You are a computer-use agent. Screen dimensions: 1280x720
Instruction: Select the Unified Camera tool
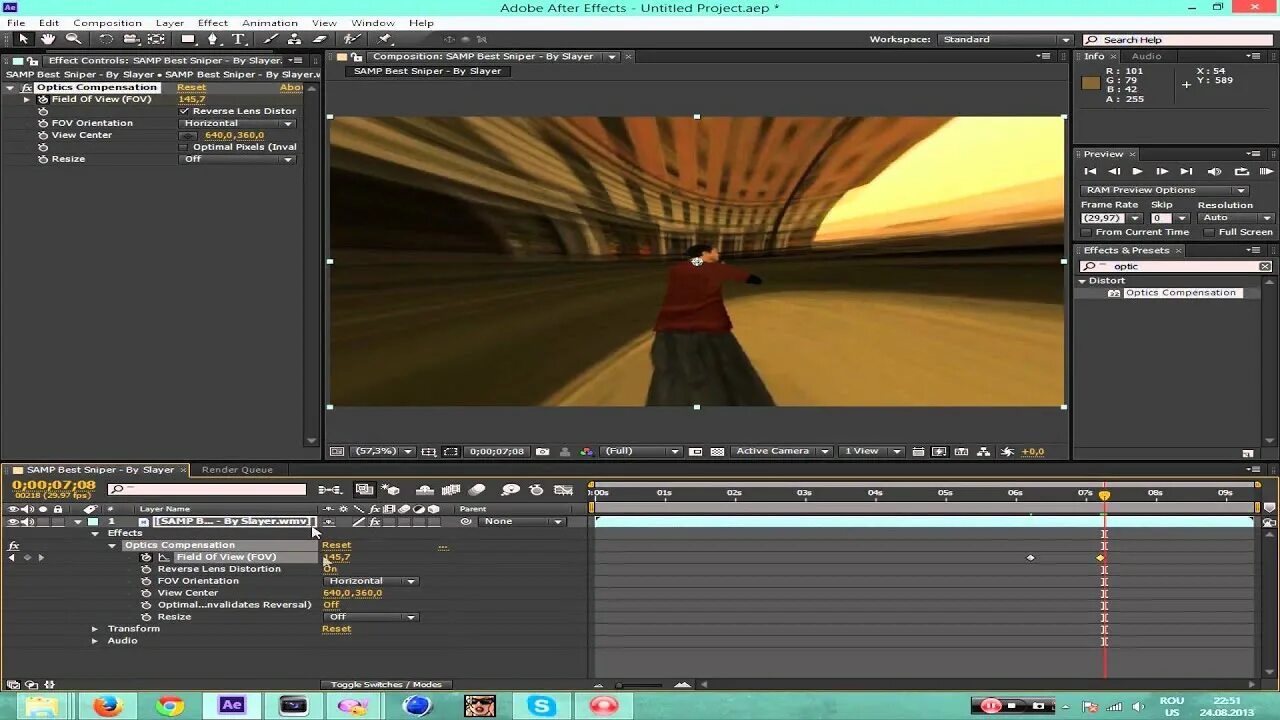tap(131, 39)
